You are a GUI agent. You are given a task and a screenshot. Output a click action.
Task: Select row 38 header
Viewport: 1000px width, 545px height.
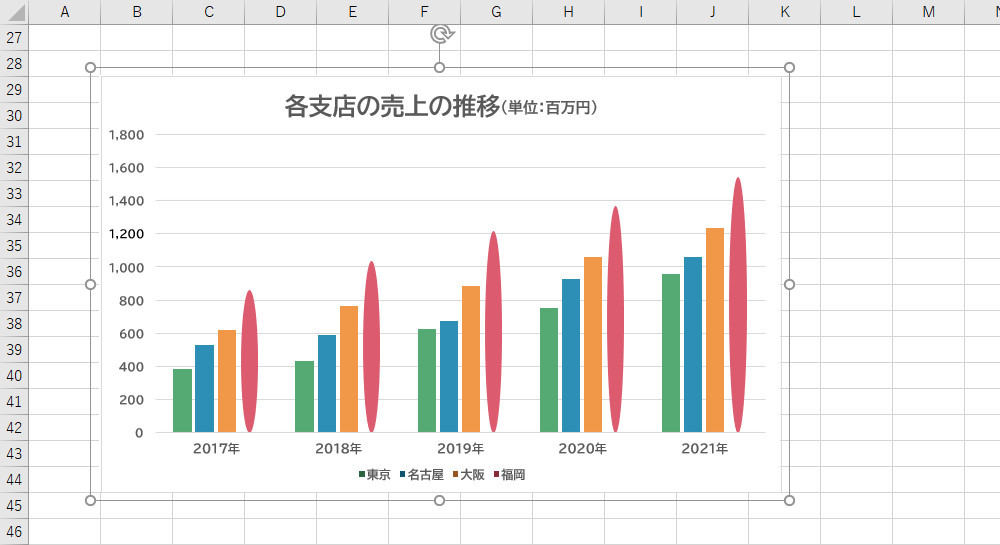[14, 323]
